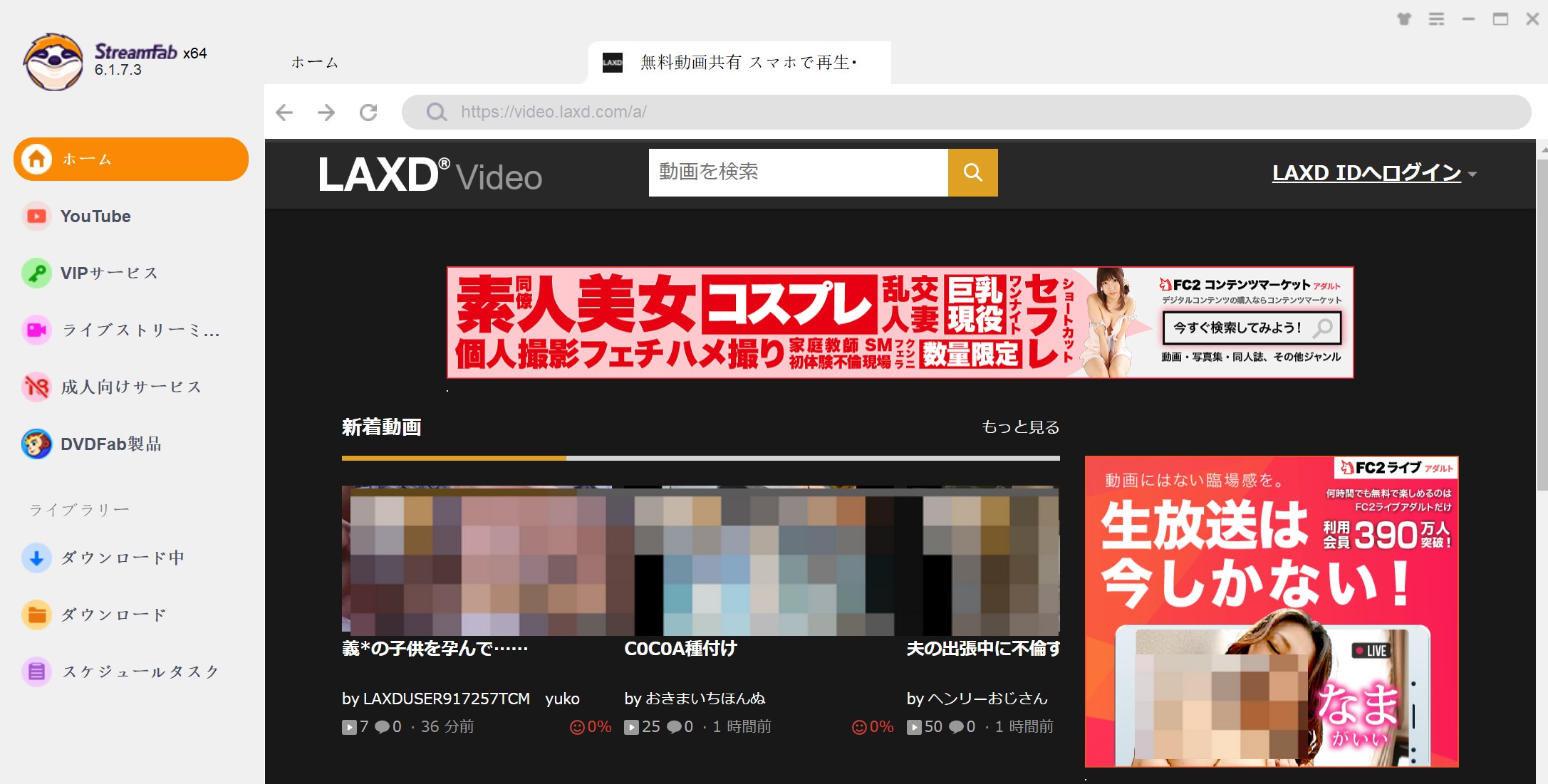Go back with the back arrow
The image size is (1548, 784).
coord(284,113)
